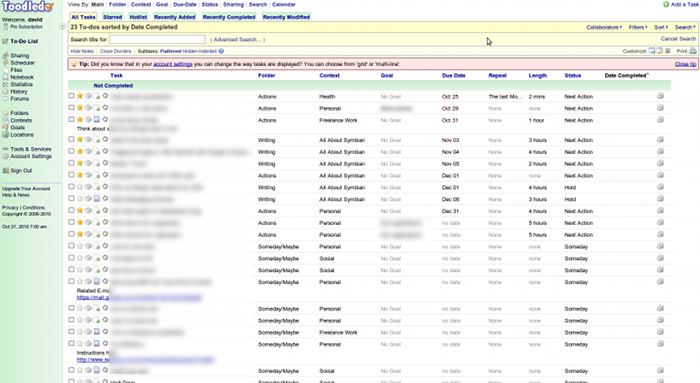The width and height of the screenshot is (700, 383).
Task: Open Scheduler in the sidebar
Action: pyautogui.click(x=22, y=63)
